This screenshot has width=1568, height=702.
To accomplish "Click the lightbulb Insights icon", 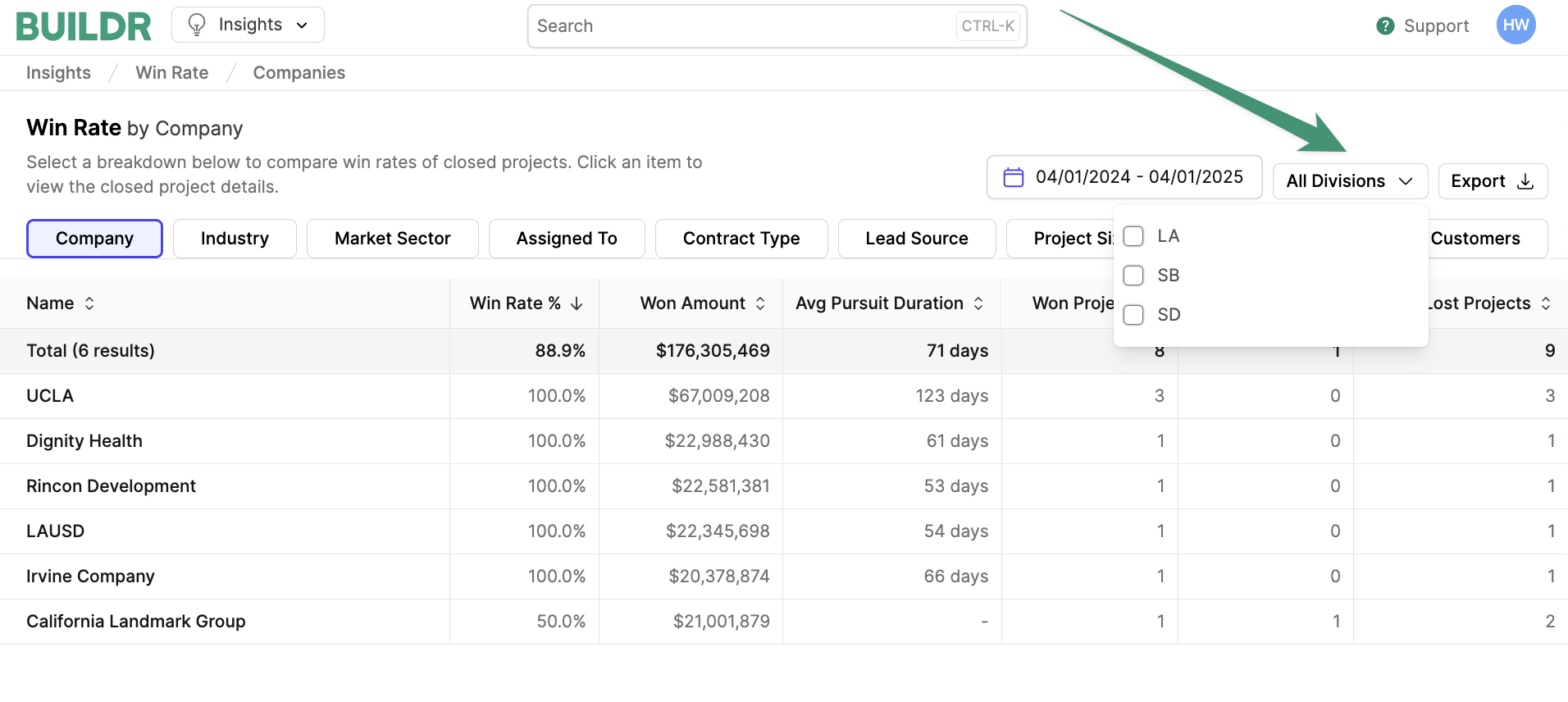I will tap(197, 25).
